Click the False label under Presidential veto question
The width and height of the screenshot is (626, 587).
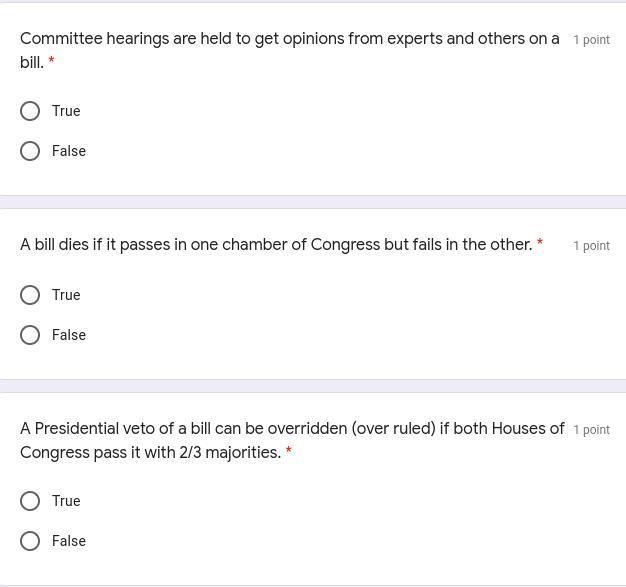coord(69,541)
